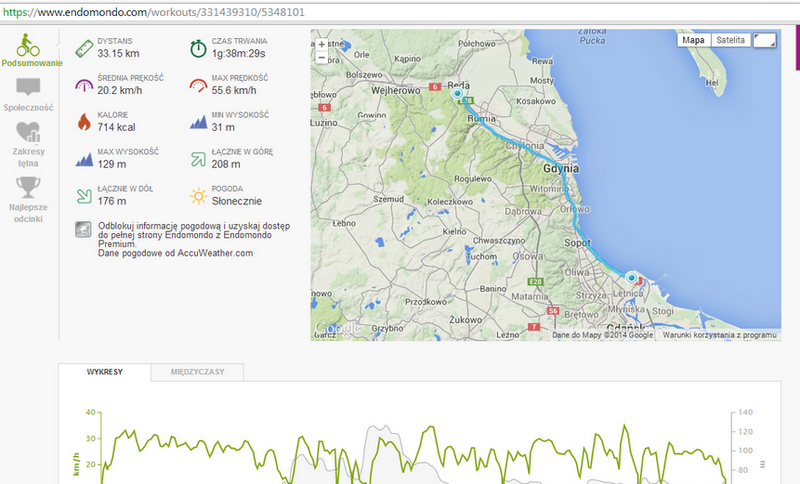Open the Warunki korzystania z programu link
The image size is (800, 484).
(x=719, y=335)
